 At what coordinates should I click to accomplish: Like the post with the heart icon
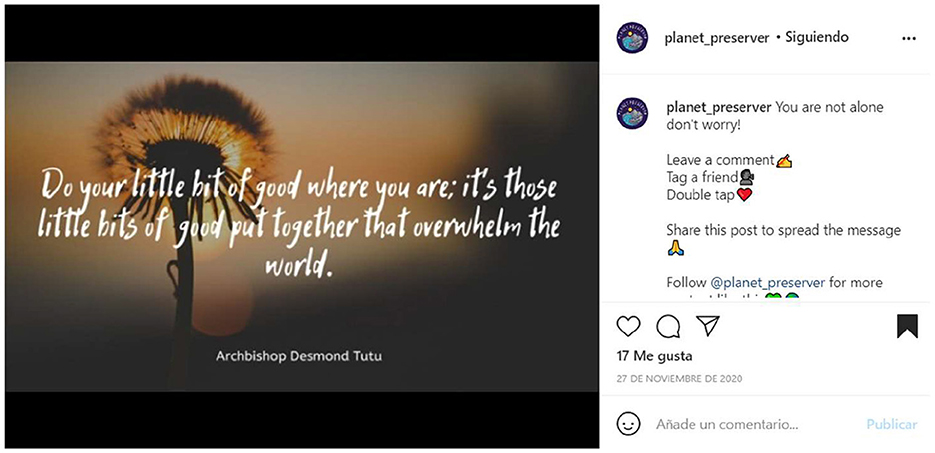(628, 326)
